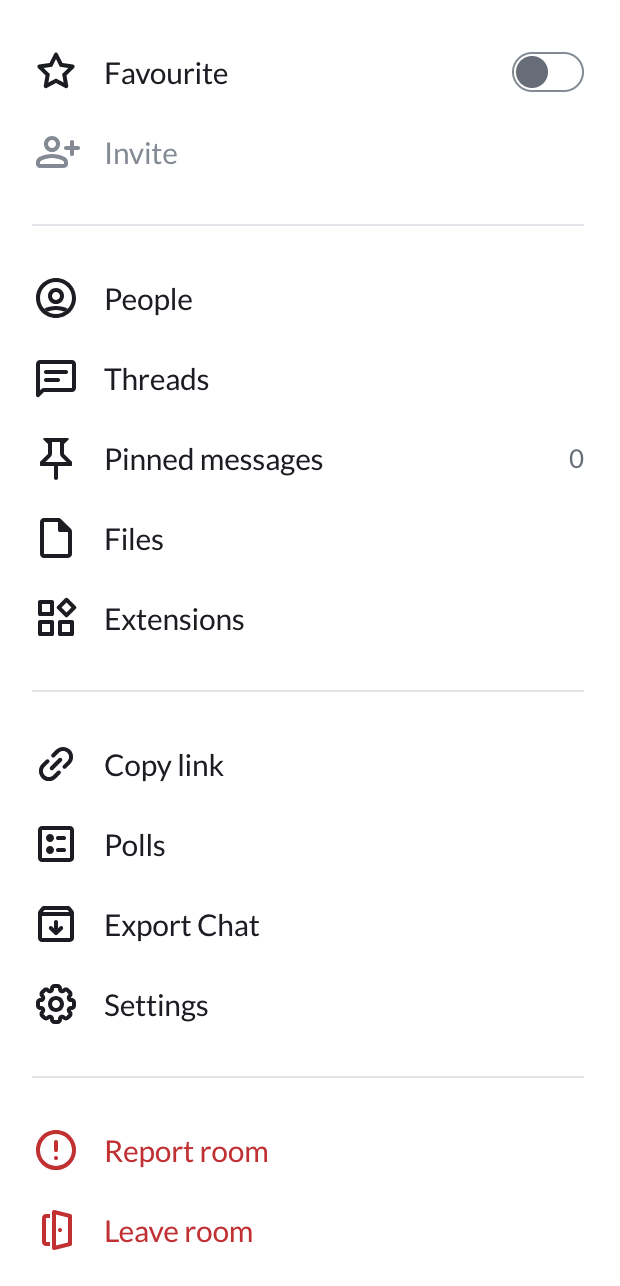Click the Export Chat download icon
Viewport: 620px width, 1286px height.
click(x=56, y=925)
